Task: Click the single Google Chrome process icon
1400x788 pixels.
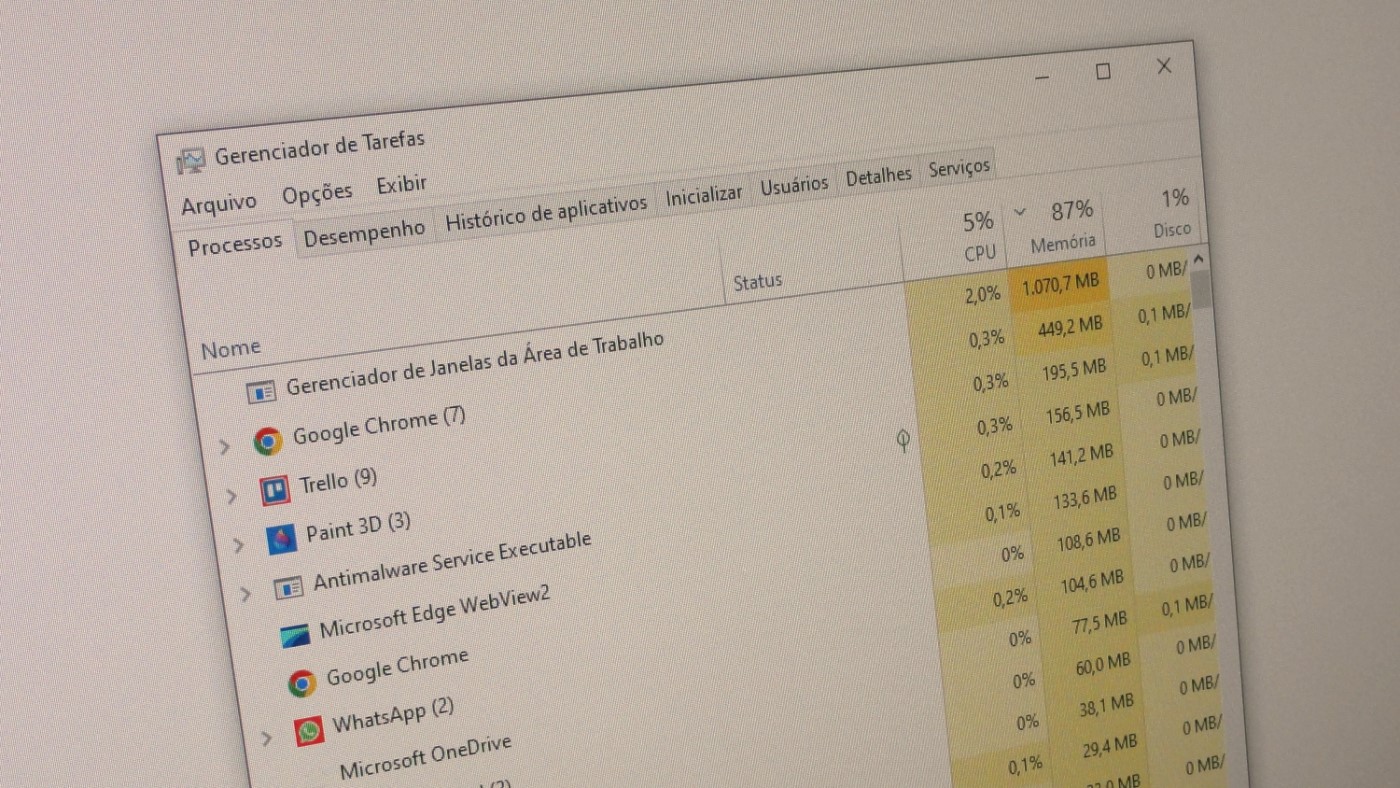Action: 302,683
